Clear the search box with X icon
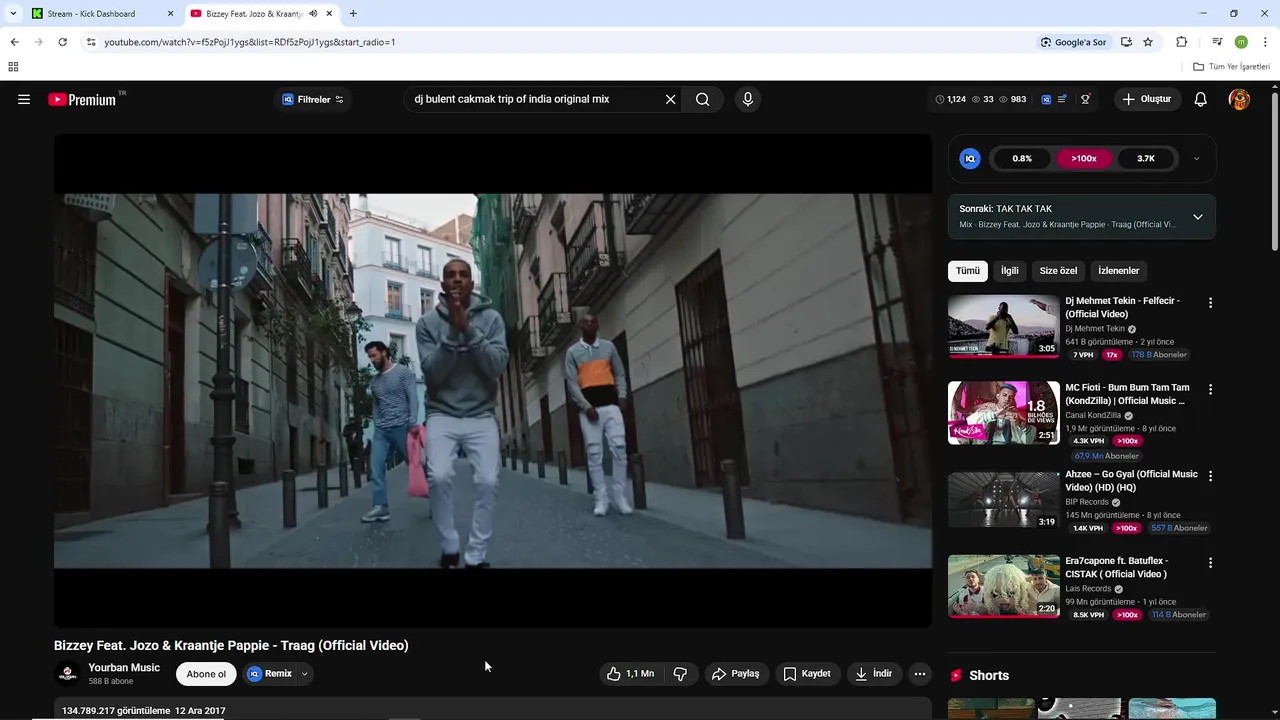The image size is (1280, 720). click(671, 99)
